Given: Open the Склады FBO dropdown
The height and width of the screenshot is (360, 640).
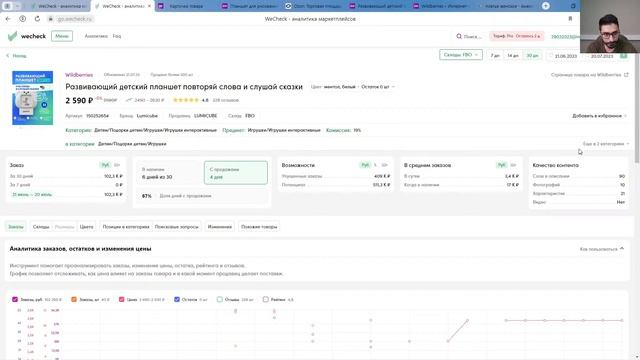Looking at the screenshot, I should click(461, 55).
